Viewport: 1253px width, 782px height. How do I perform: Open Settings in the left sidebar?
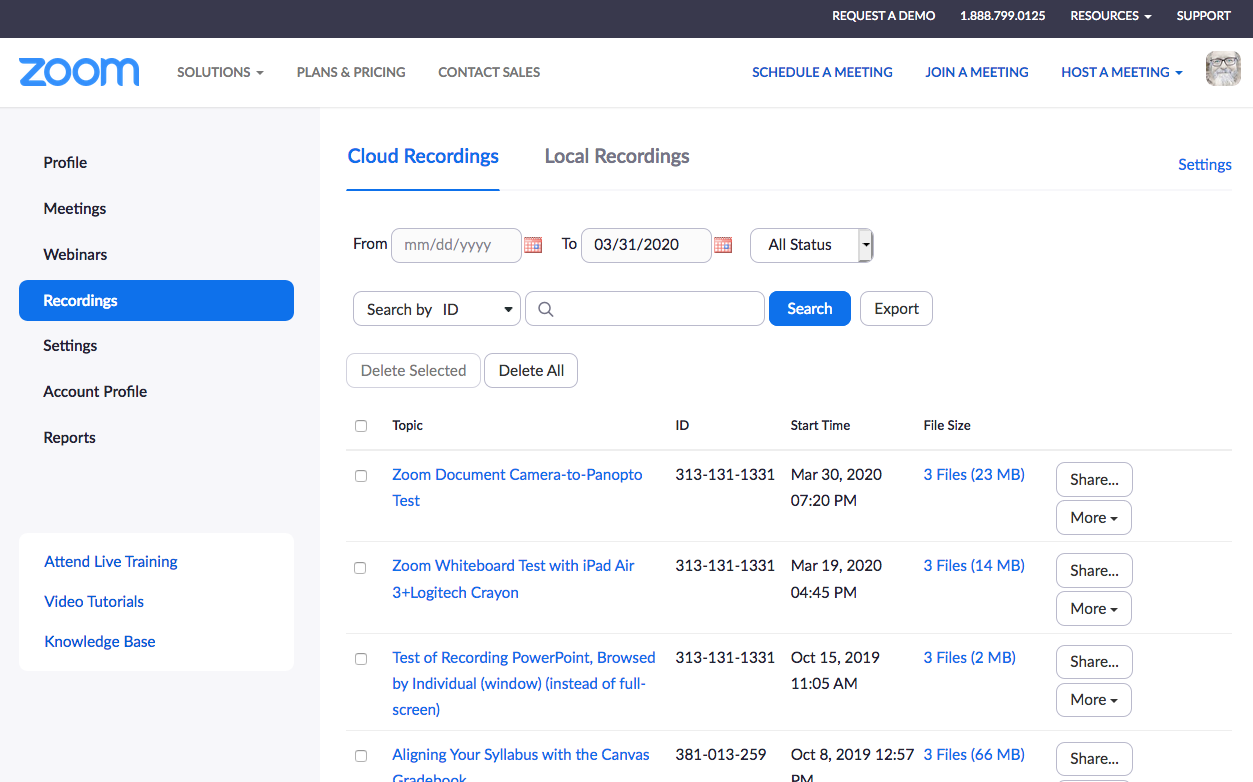click(70, 346)
